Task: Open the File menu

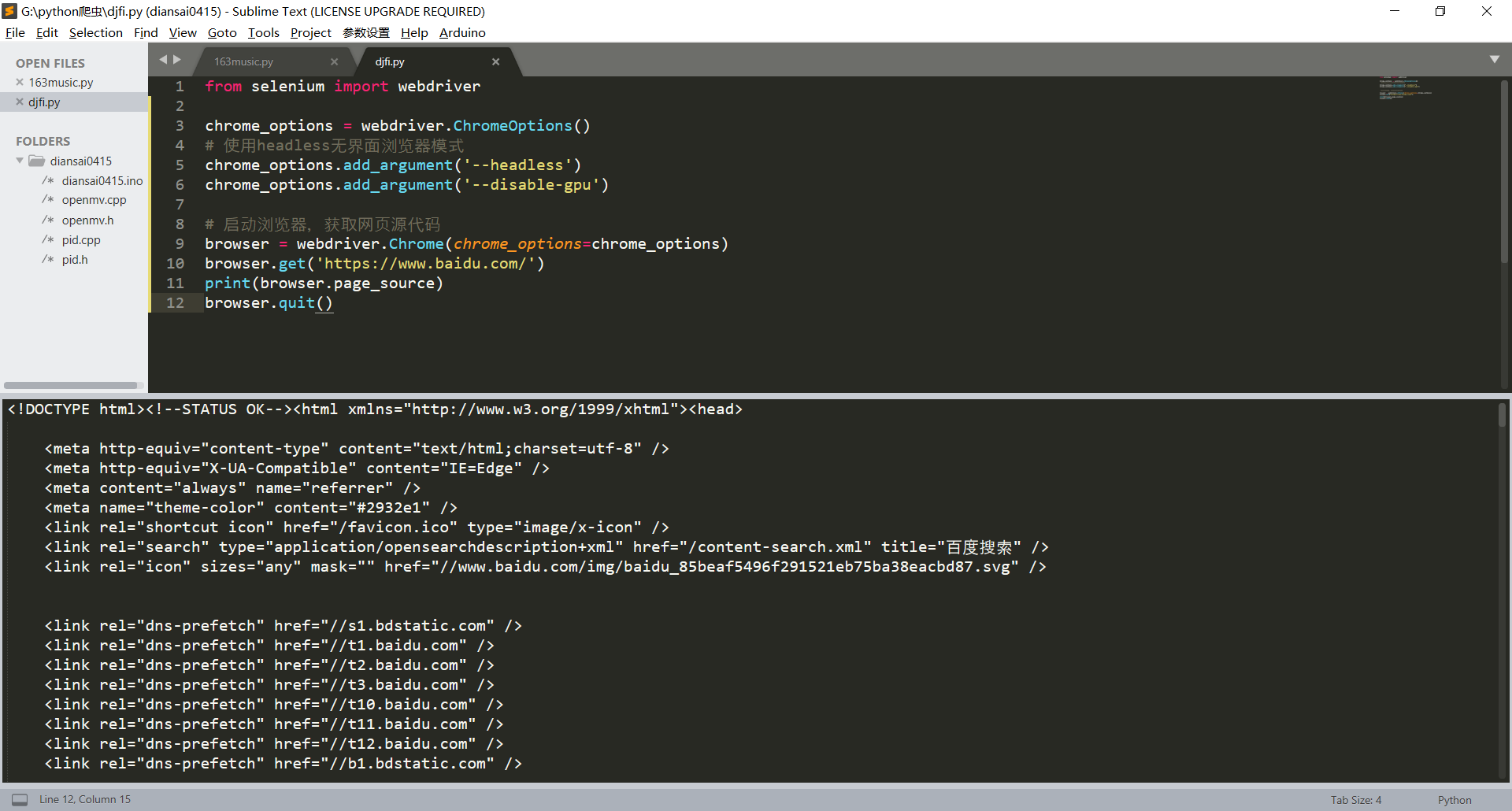Action: 15,32
